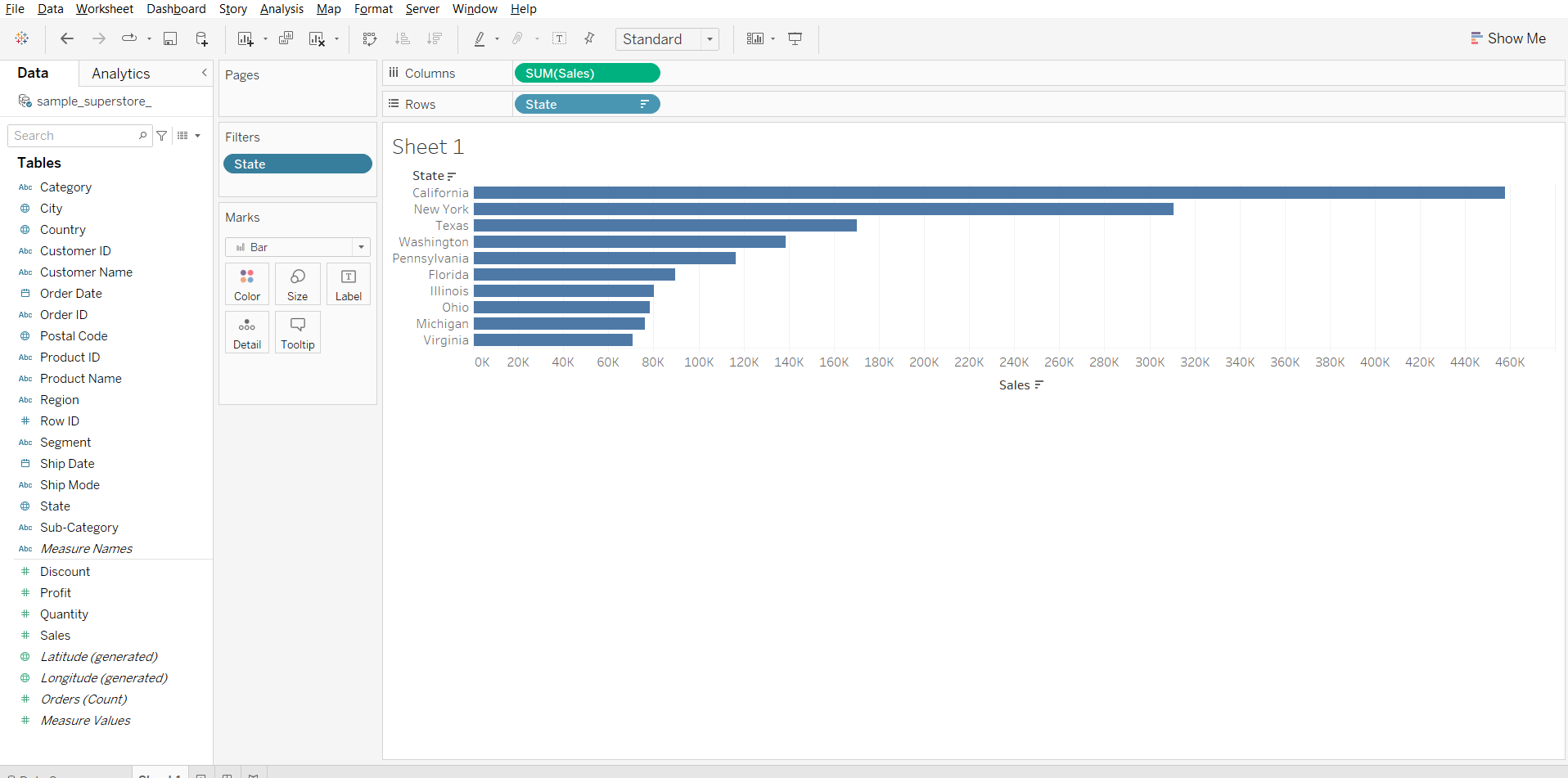This screenshot has height=778, width=1568.
Task: Click the Search field in Data pane
Action: [74, 136]
